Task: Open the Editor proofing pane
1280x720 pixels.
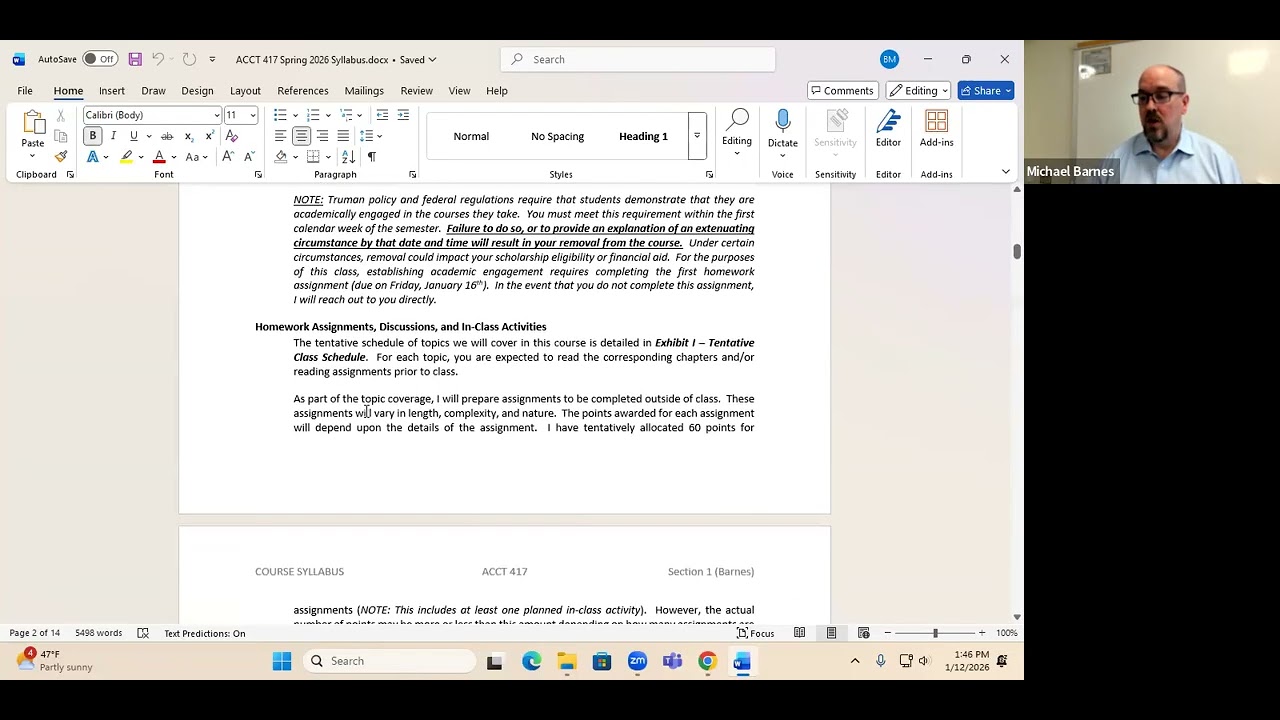Action: (x=888, y=130)
